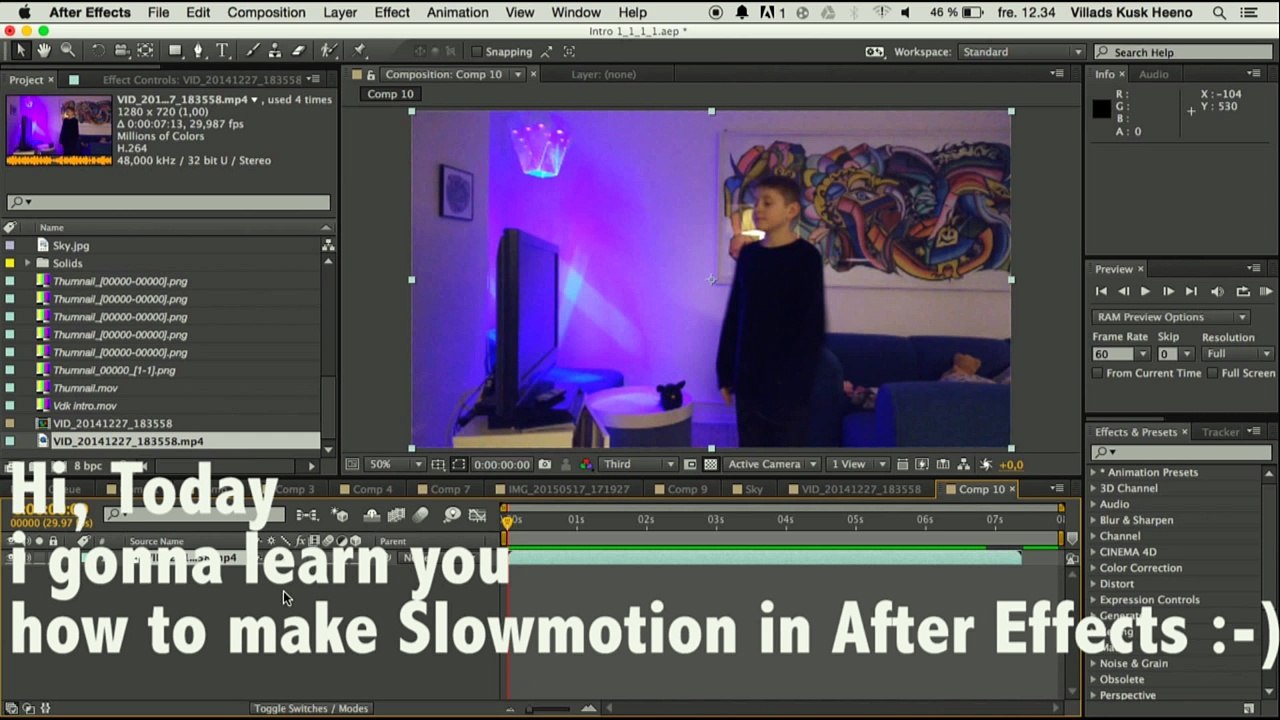Click the current time indicator marker
This screenshot has width=1280, height=720.
(507, 521)
